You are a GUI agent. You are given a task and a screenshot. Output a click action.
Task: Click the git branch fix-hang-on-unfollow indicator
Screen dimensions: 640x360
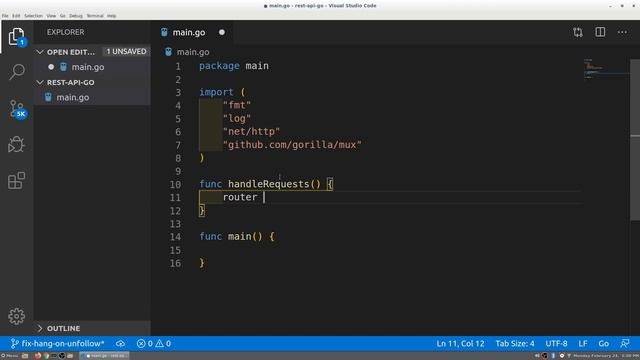tap(58, 344)
